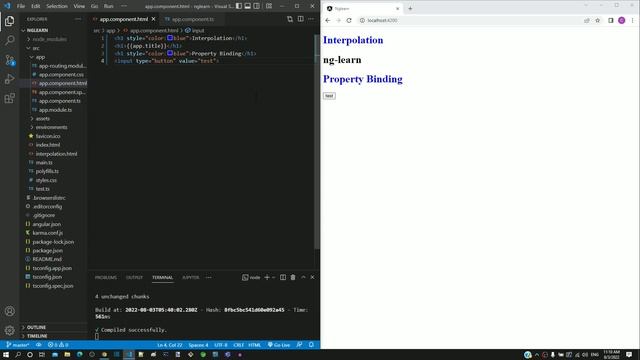Click the master branch in status bar
Image resolution: width=640 pixels, height=360 pixels.
point(18,345)
